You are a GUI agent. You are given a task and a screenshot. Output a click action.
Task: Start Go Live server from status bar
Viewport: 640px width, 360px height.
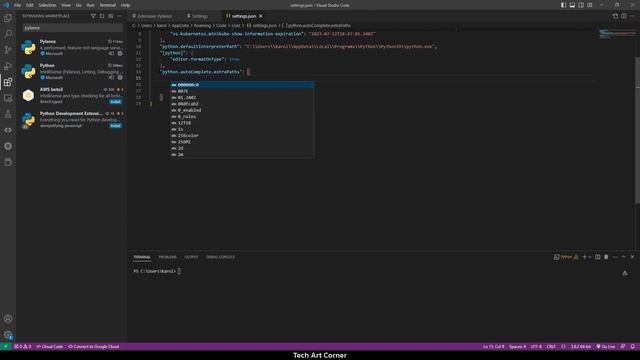pos(606,347)
